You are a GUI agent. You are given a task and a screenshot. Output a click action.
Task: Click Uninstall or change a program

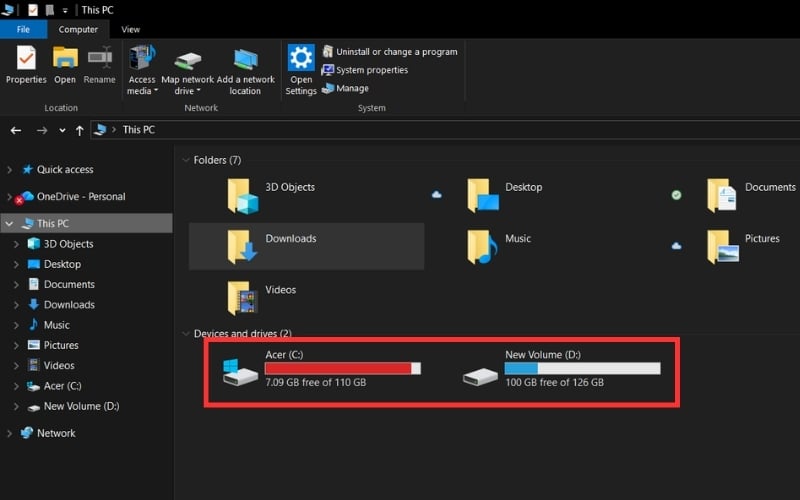pyautogui.click(x=390, y=52)
